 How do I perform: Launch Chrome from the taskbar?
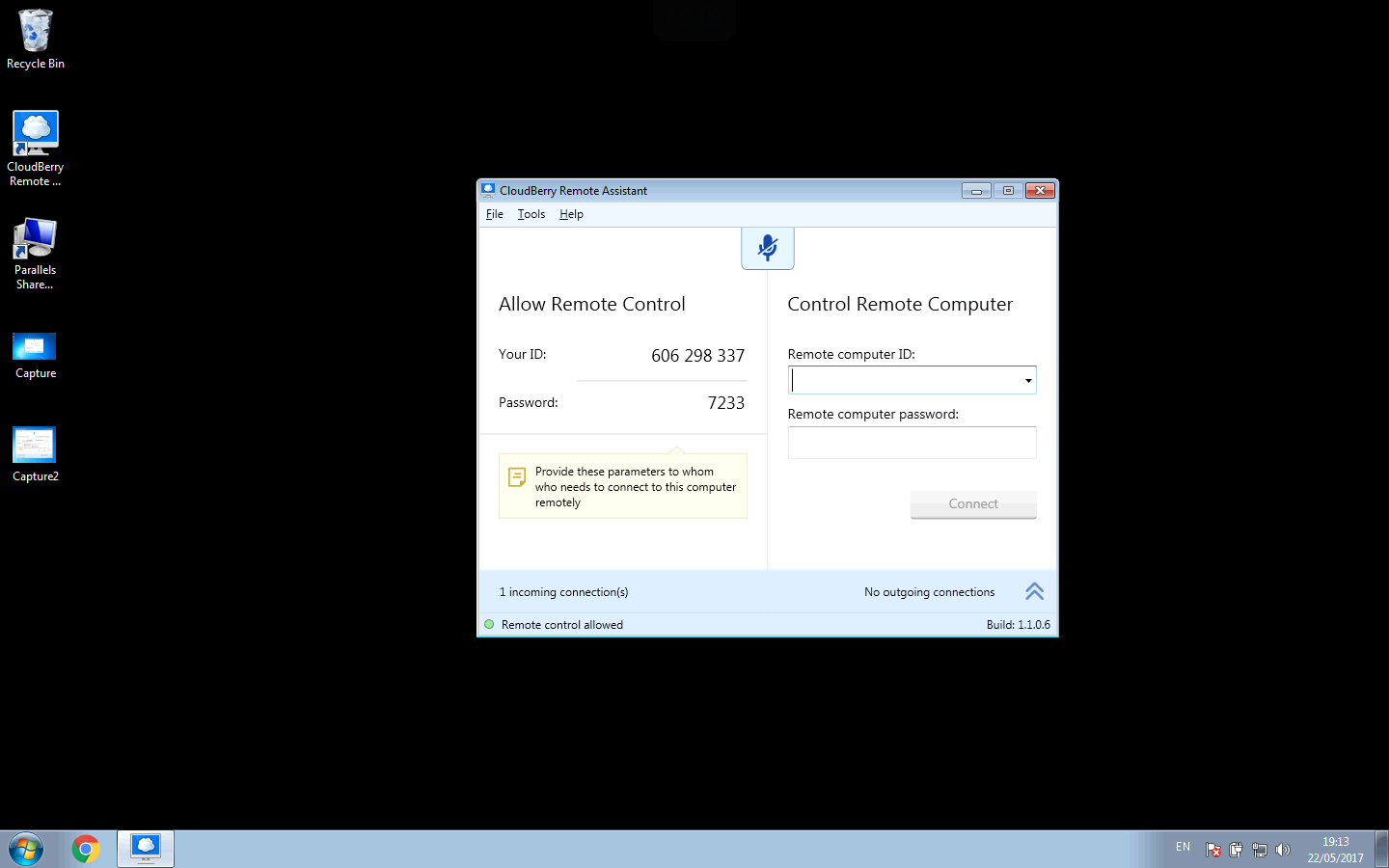click(86, 850)
